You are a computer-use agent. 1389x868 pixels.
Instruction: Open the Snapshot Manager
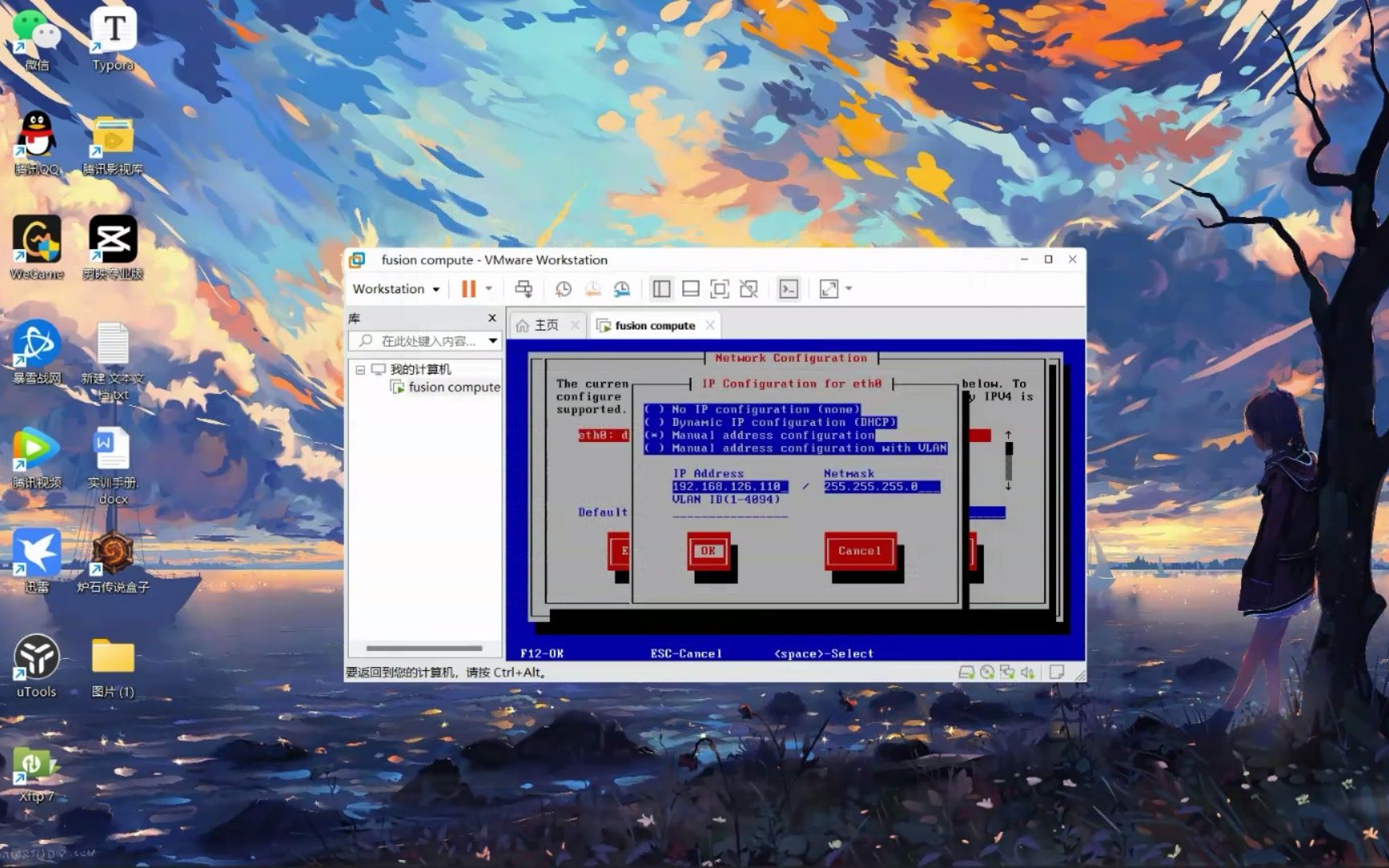click(x=621, y=289)
